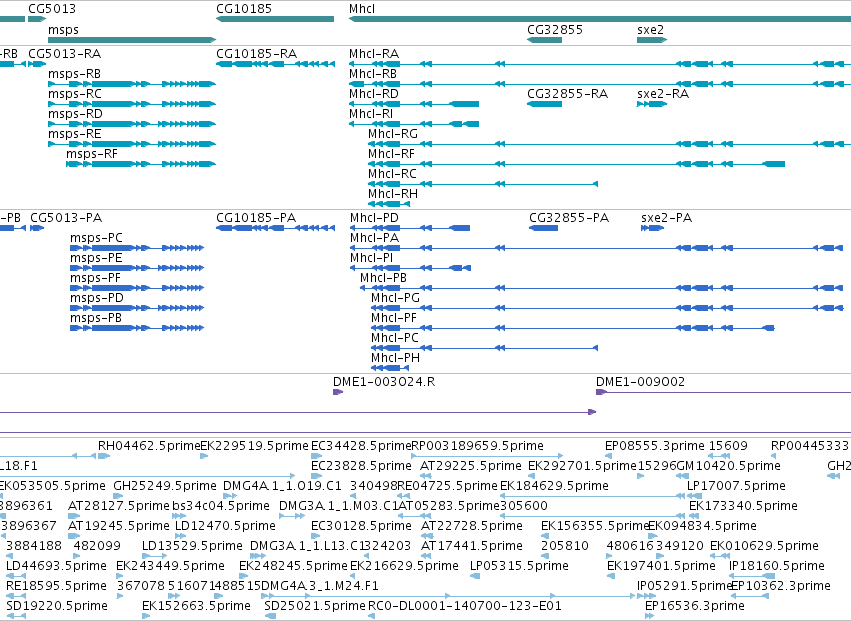The image size is (851, 621).
Task: Click msps-PF protein label
Action: [96, 278]
